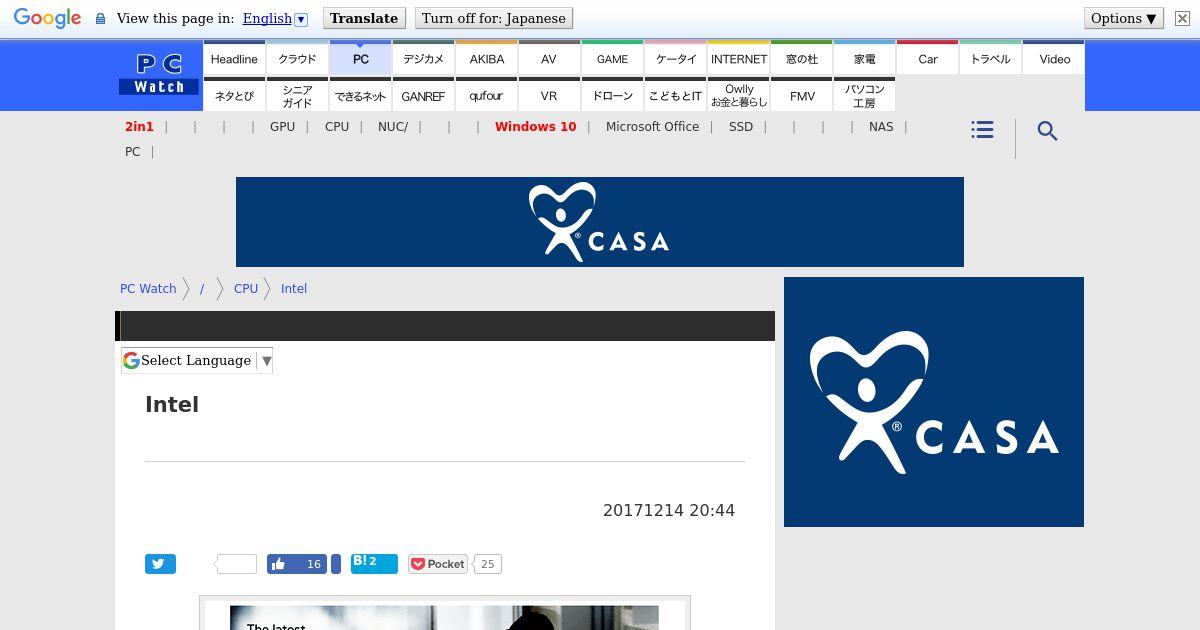Open the 家電 tab
The image size is (1200, 630).
tap(864, 58)
